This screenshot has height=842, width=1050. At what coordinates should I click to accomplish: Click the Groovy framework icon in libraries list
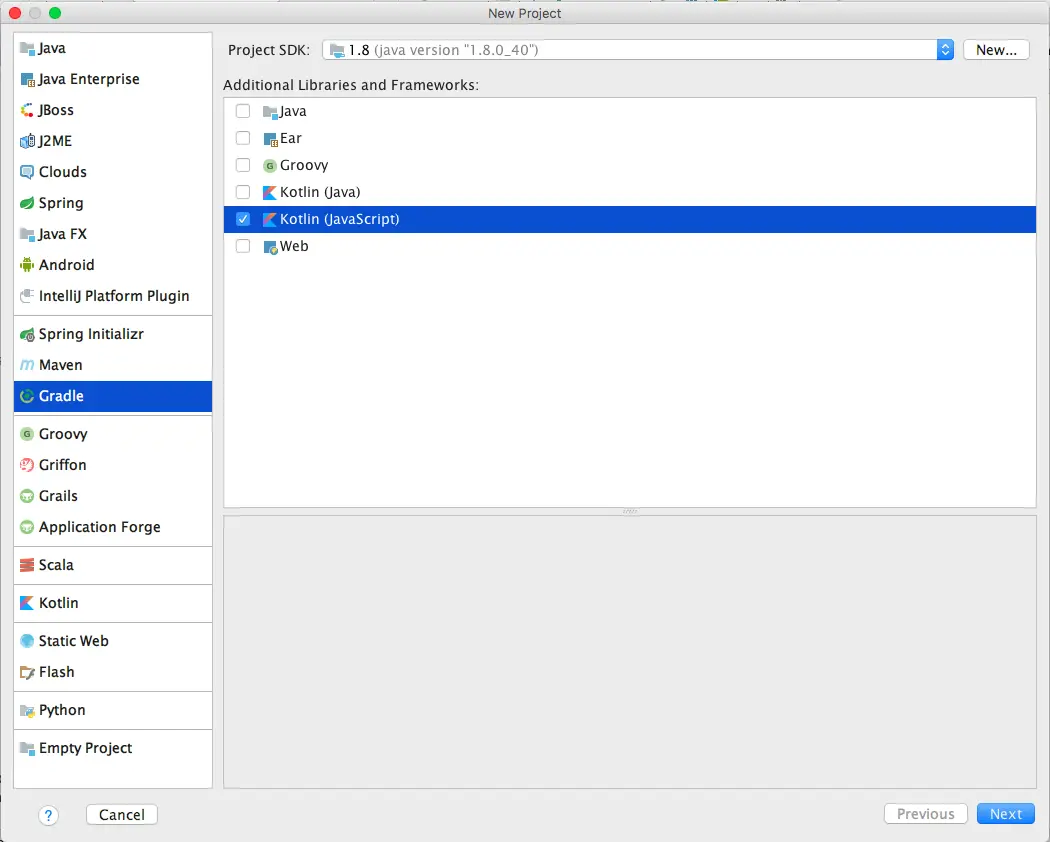[x=270, y=165]
